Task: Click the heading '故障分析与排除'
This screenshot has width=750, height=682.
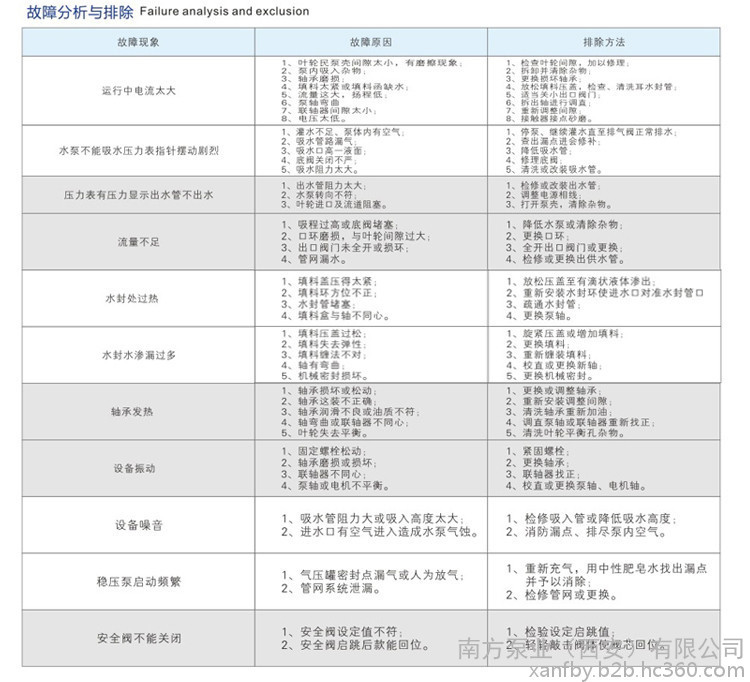Action: tap(80, 12)
